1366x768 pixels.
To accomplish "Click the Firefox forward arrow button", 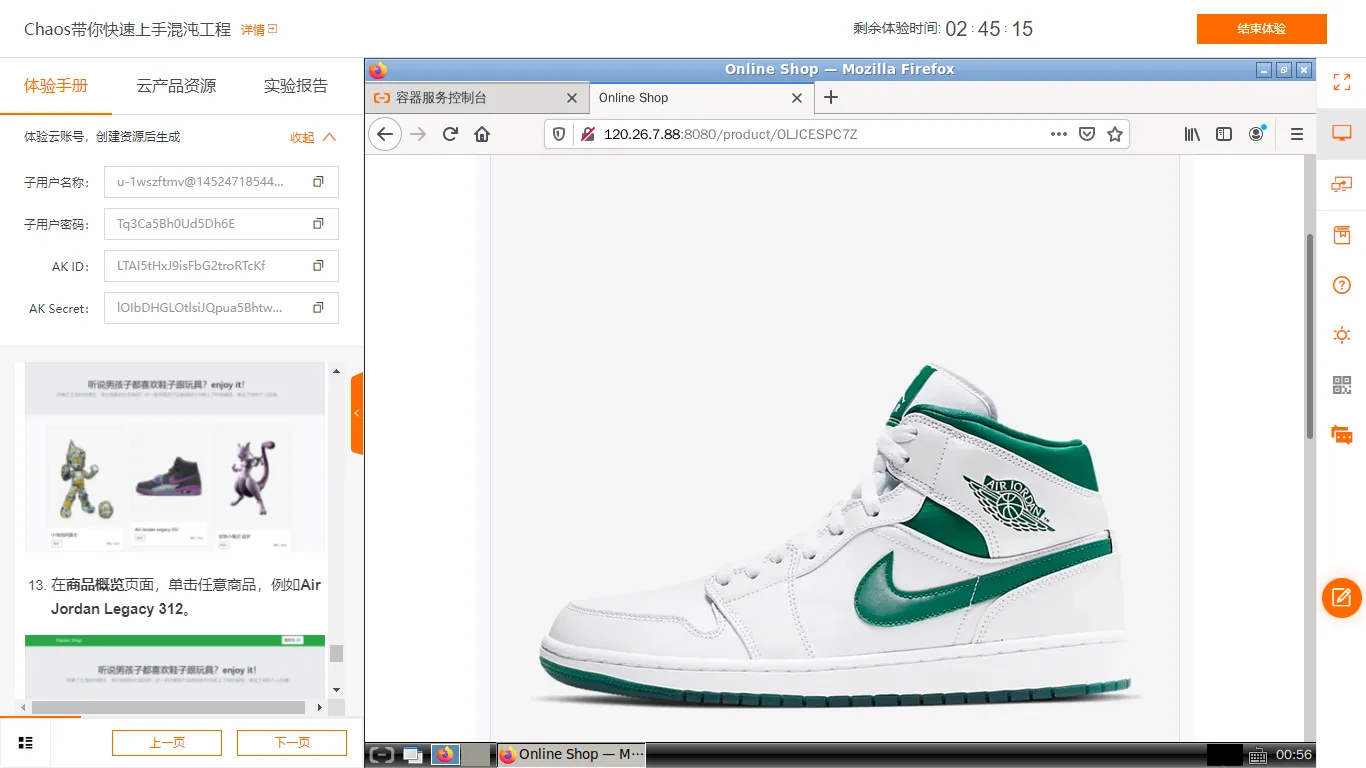I will click(418, 134).
